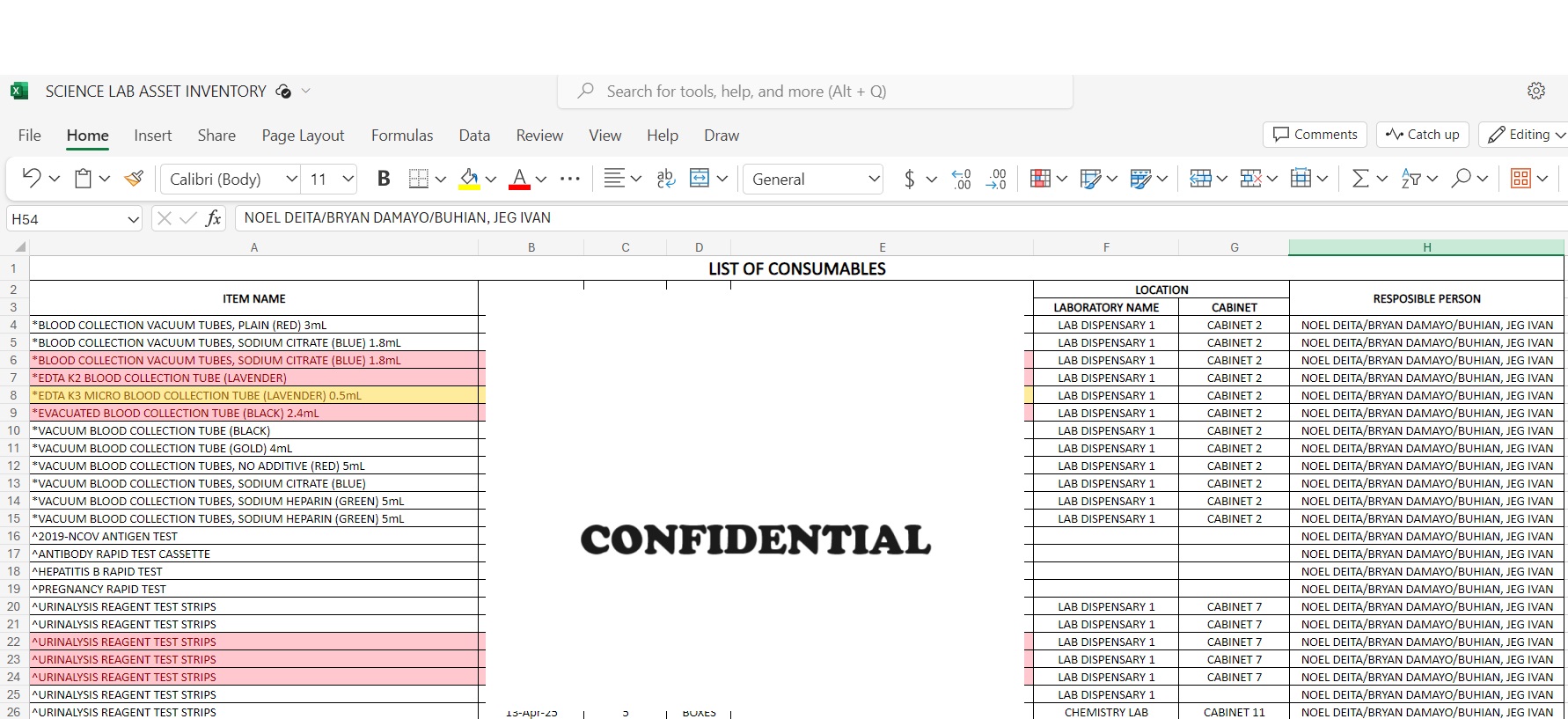This screenshot has height=719, width=1568.
Task: Open the File menu
Action: (30, 135)
